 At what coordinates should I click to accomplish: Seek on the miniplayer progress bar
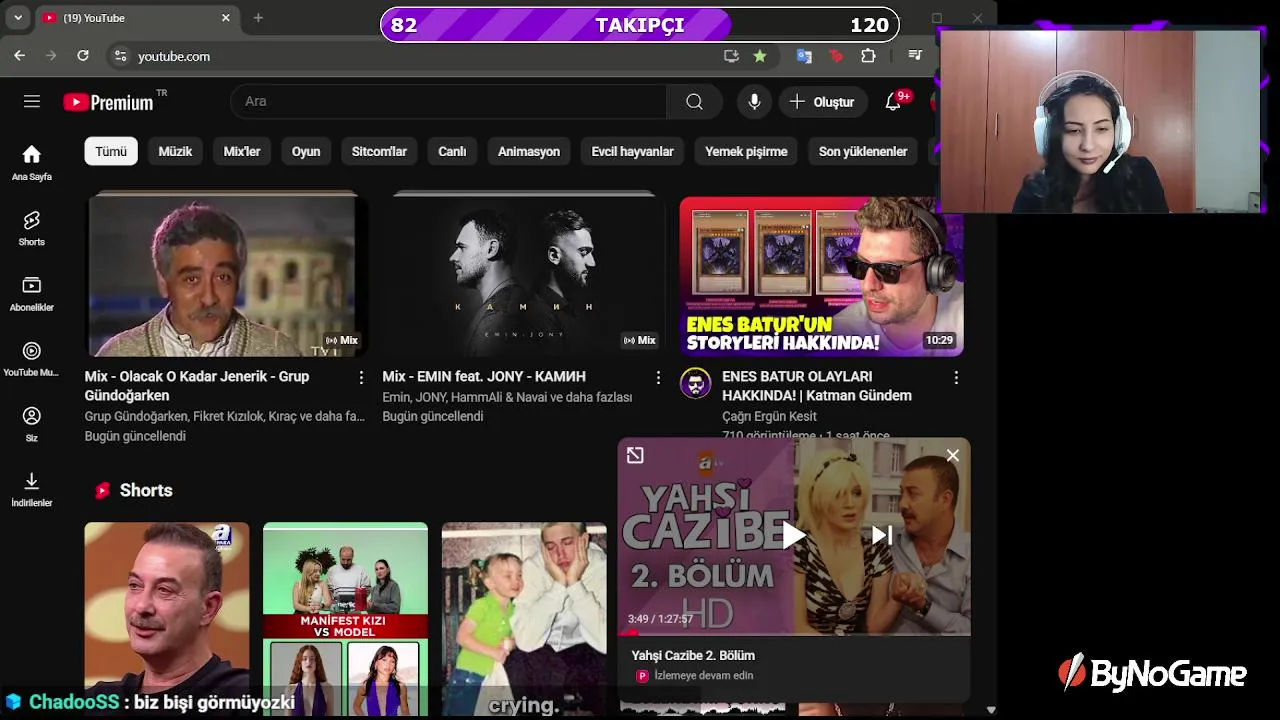click(x=794, y=633)
